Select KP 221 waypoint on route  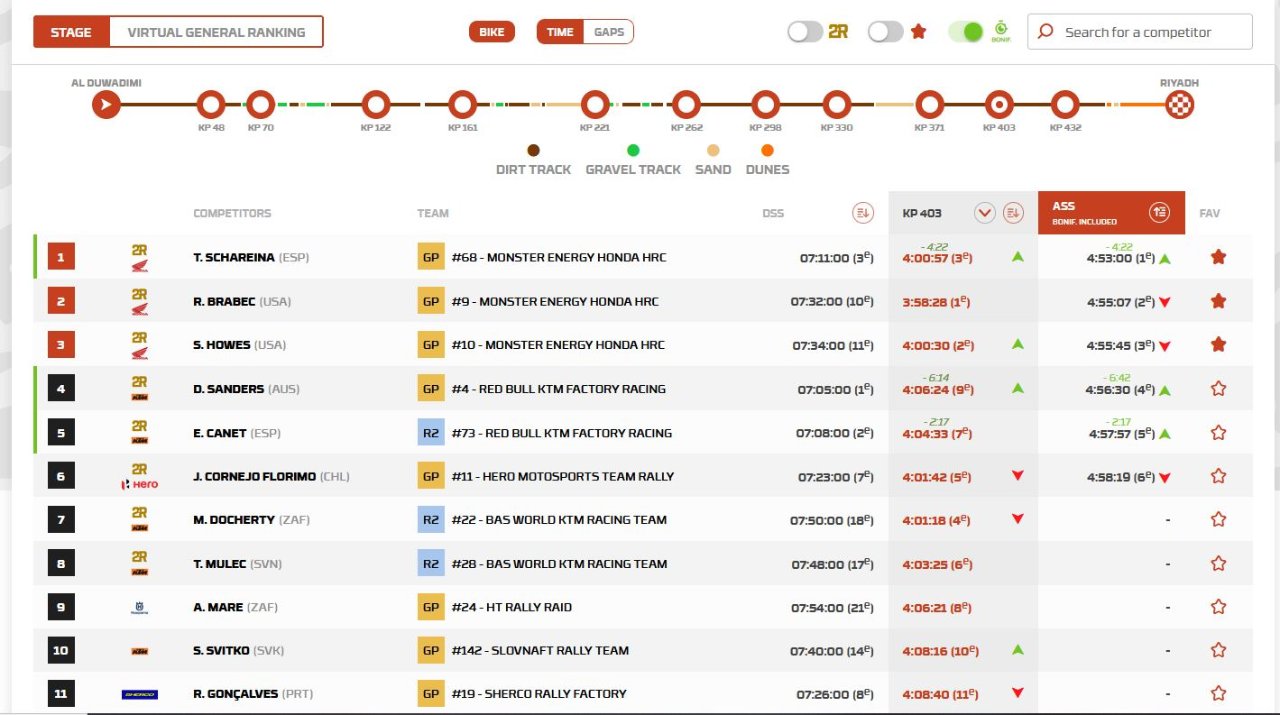coord(595,104)
